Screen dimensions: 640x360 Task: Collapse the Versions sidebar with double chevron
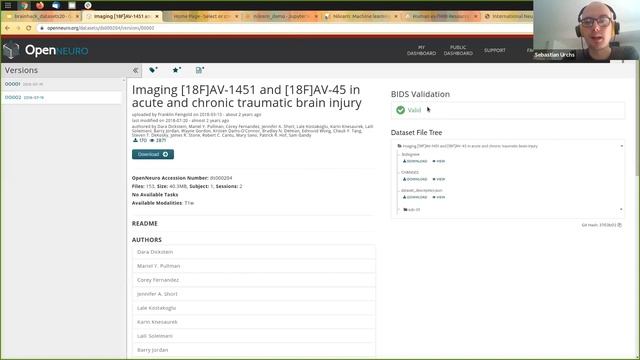(135, 71)
